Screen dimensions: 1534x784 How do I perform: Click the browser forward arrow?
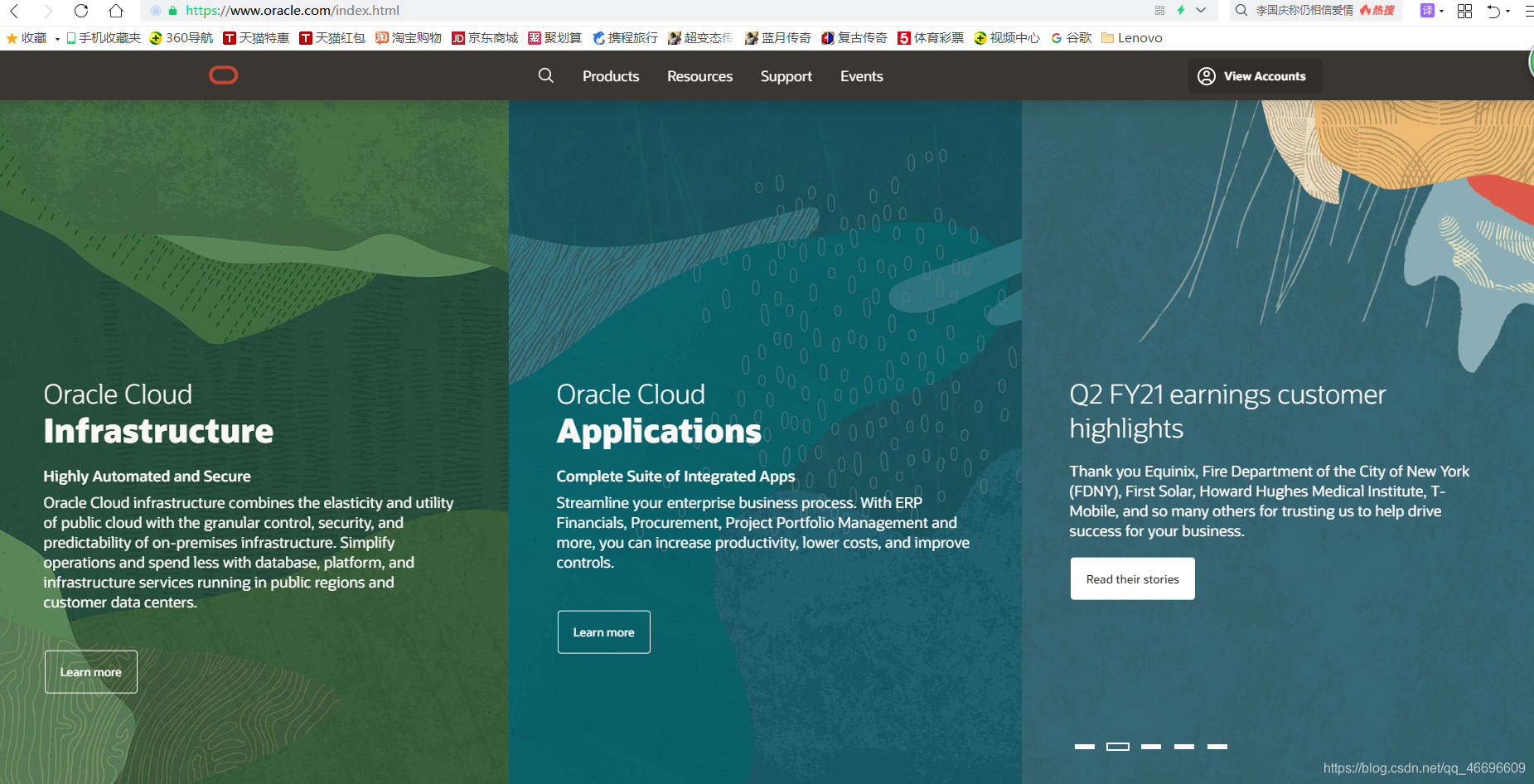(47, 11)
